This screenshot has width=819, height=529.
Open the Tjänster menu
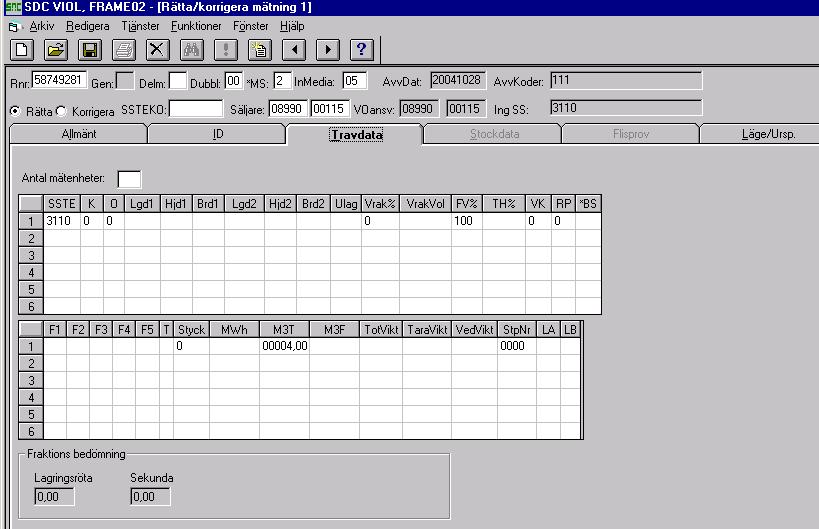pyautogui.click(x=141, y=26)
